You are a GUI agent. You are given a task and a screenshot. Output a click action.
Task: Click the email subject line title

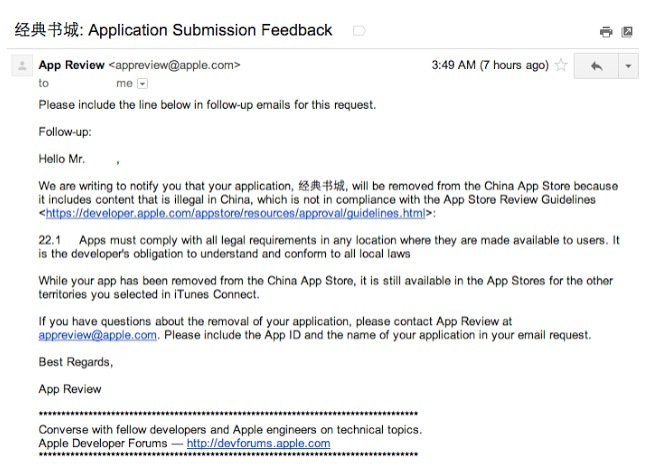173,30
